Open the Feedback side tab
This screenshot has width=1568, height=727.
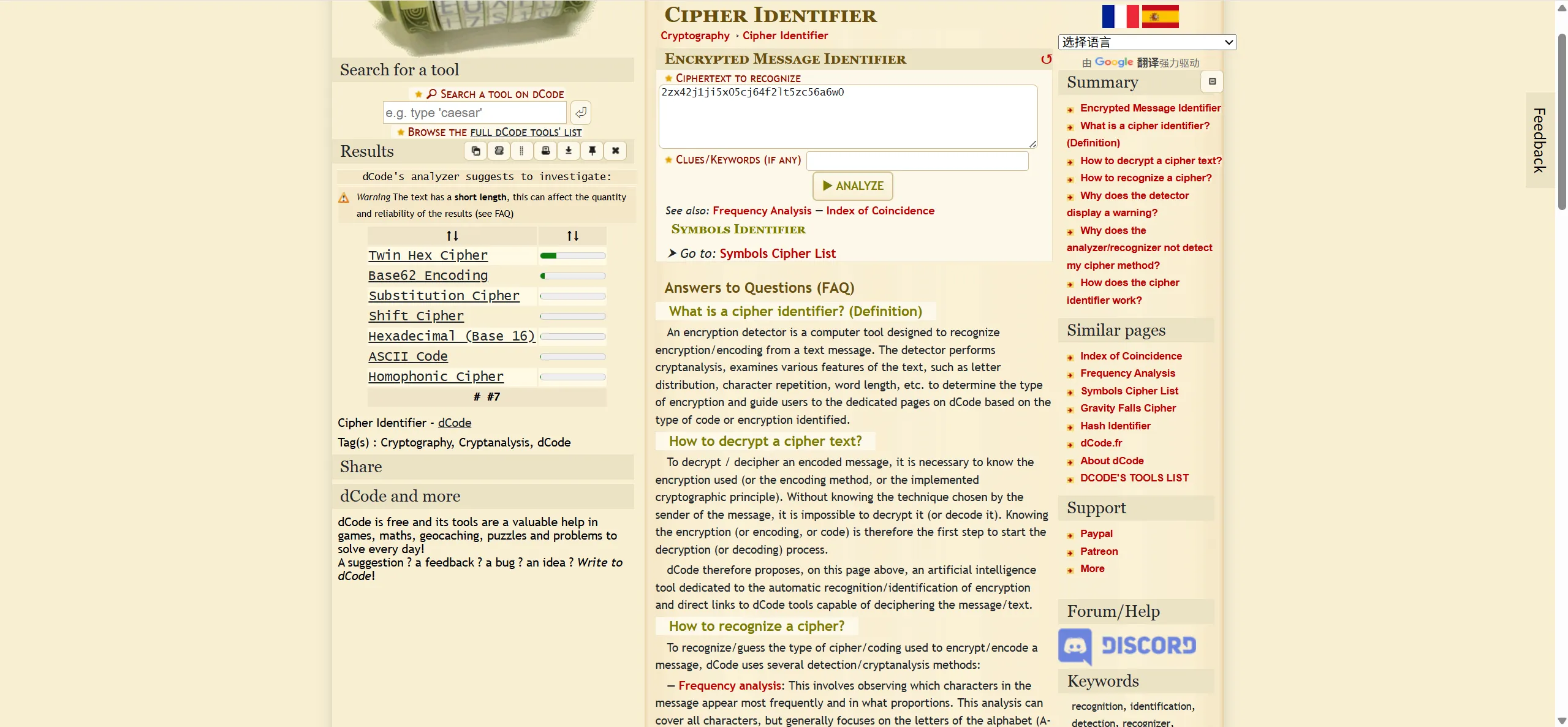[x=1539, y=140]
